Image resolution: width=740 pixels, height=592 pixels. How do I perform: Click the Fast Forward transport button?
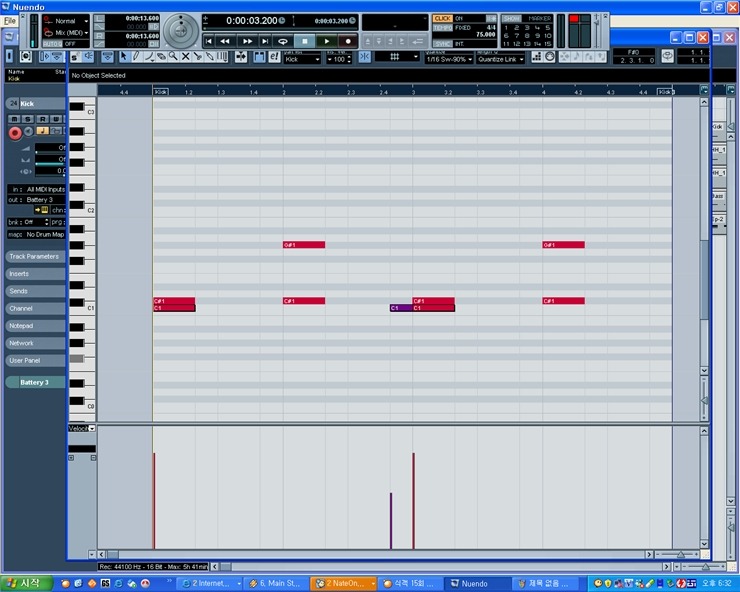point(247,41)
